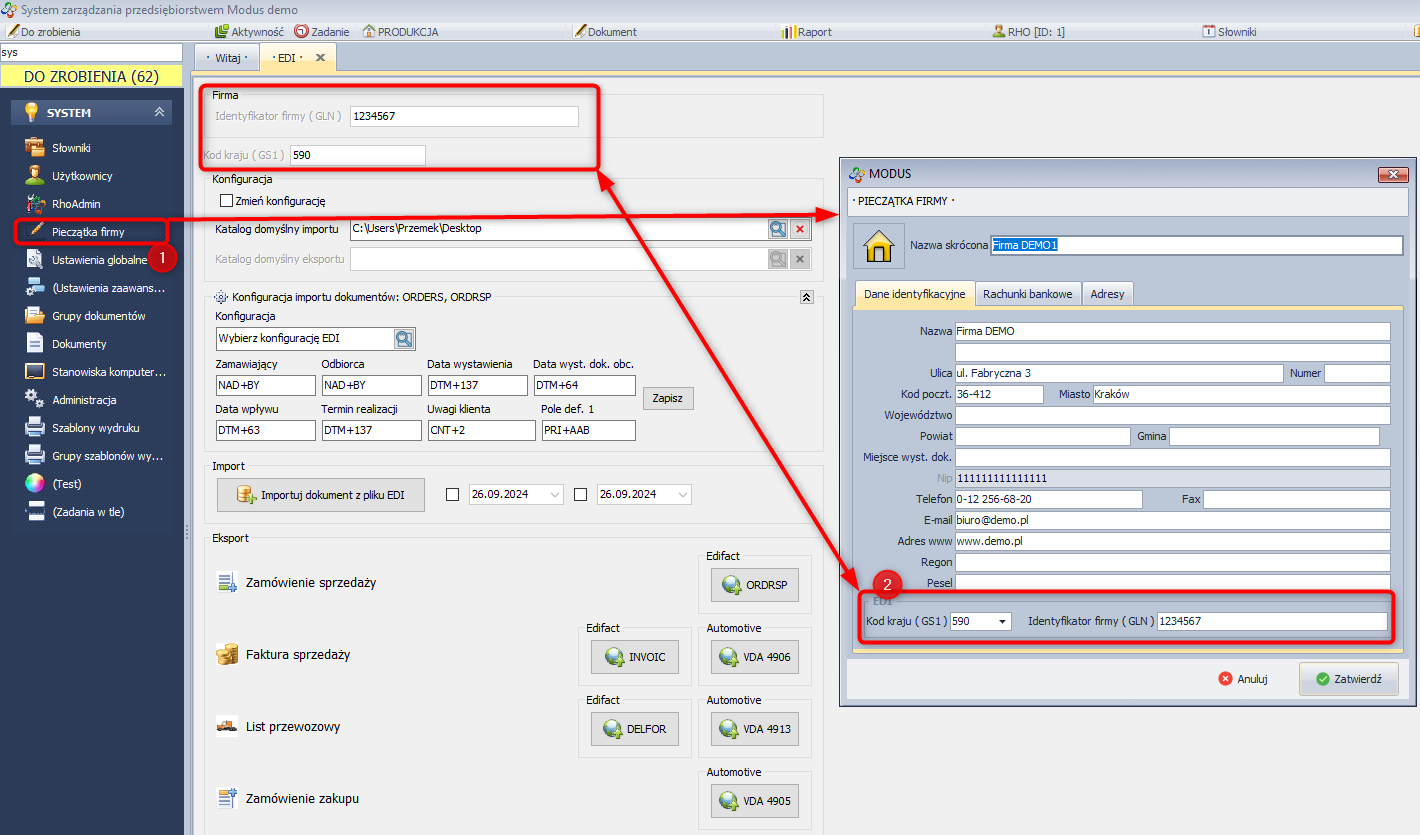1420x835 pixels.
Task: Collapse the SYSTEM sidebar section
Action: click(x=159, y=113)
